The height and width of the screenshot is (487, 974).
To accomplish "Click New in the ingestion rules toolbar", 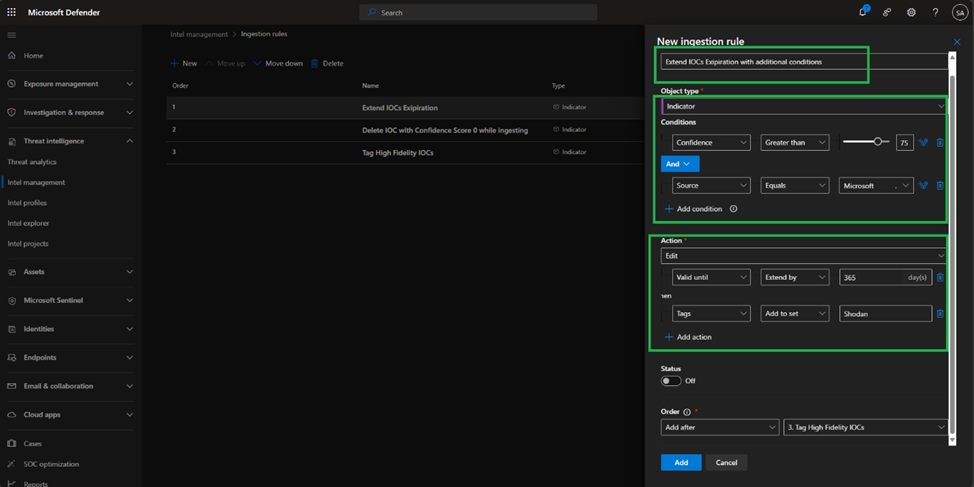I will point(184,63).
